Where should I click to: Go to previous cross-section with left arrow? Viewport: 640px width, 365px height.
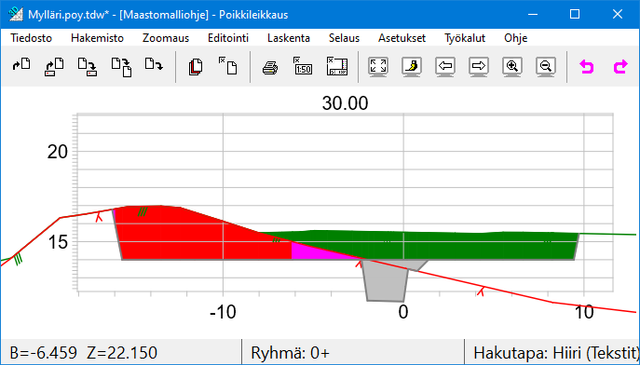tap(445, 67)
